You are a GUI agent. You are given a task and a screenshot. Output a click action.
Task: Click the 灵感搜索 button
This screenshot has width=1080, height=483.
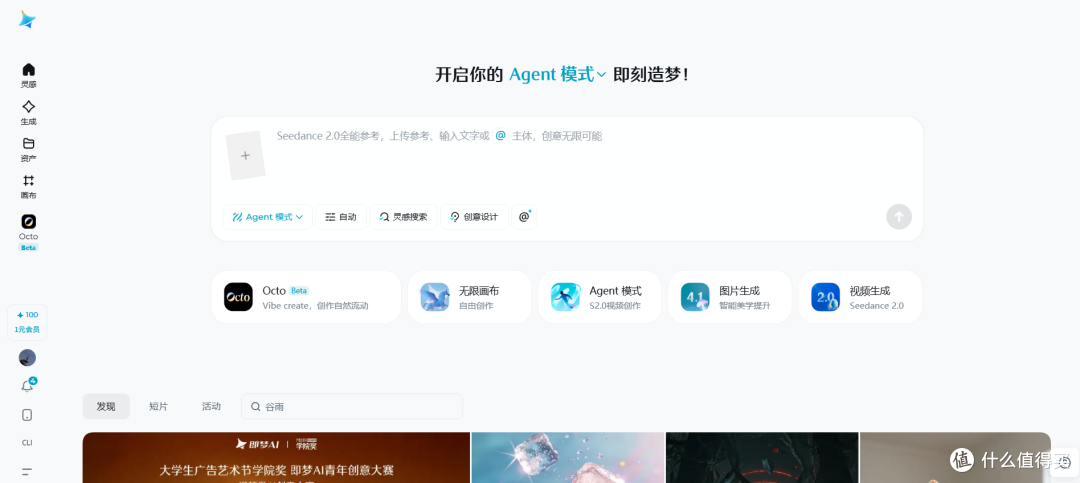pyautogui.click(x=404, y=217)
